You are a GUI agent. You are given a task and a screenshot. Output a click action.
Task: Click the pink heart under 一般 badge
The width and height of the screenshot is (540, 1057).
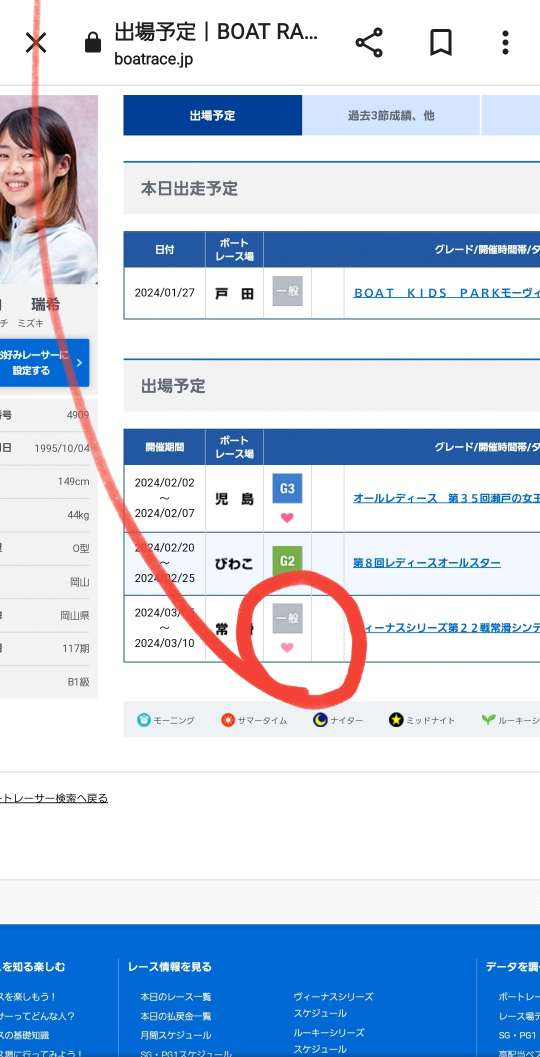287,647
